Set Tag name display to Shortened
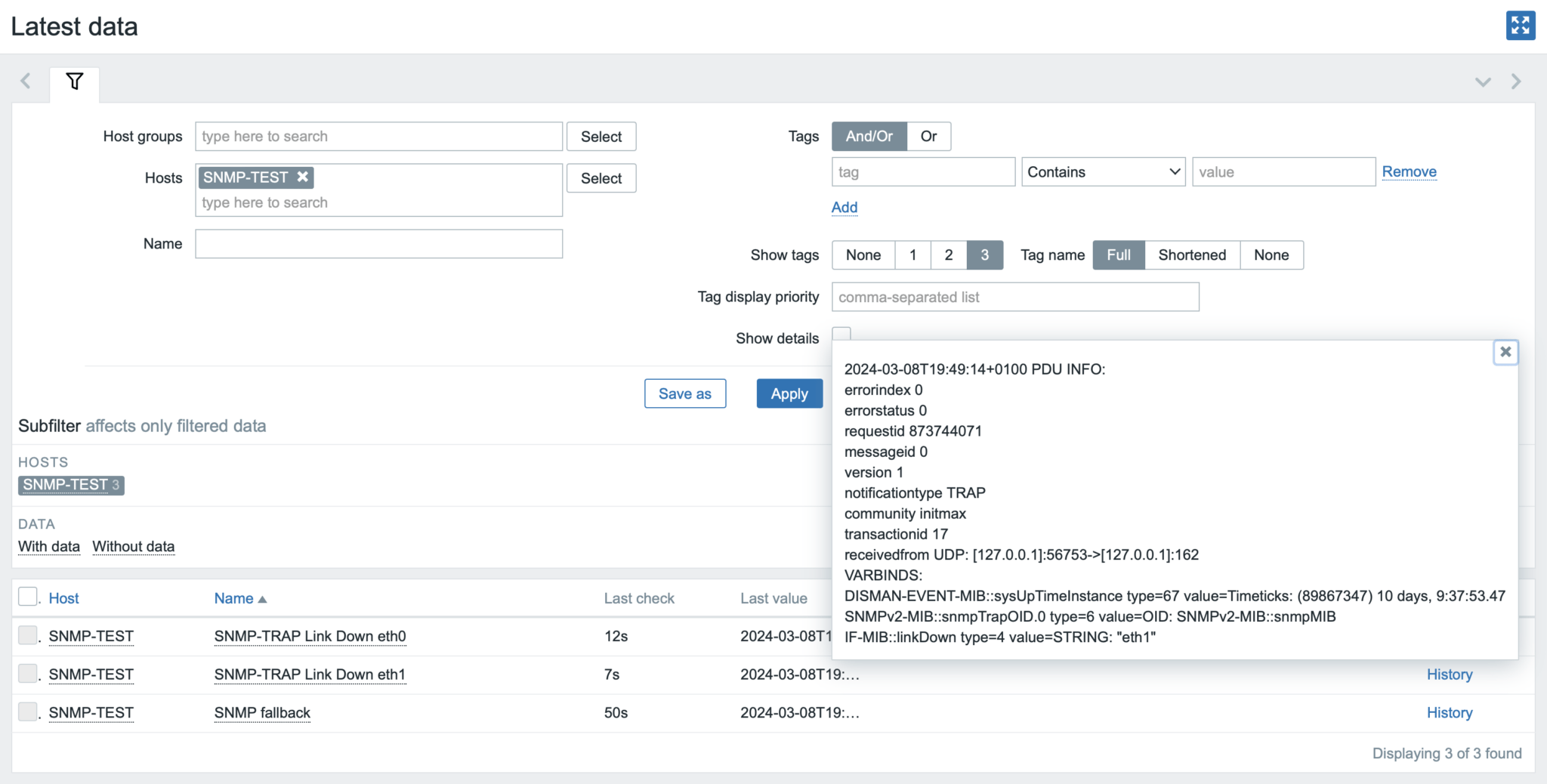 click(1191, 255)
